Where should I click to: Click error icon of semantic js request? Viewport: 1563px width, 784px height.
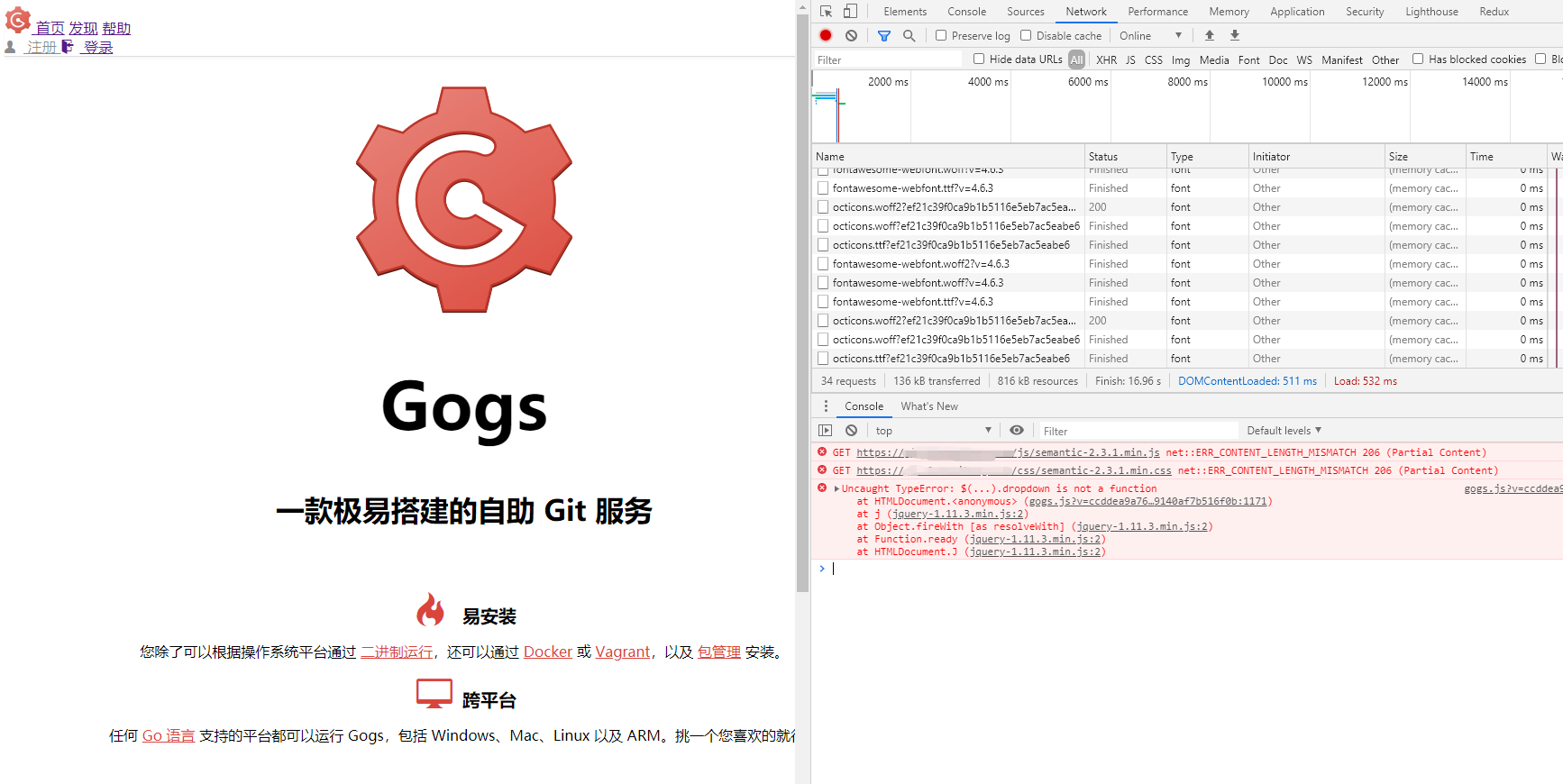[x=822, y=452]
